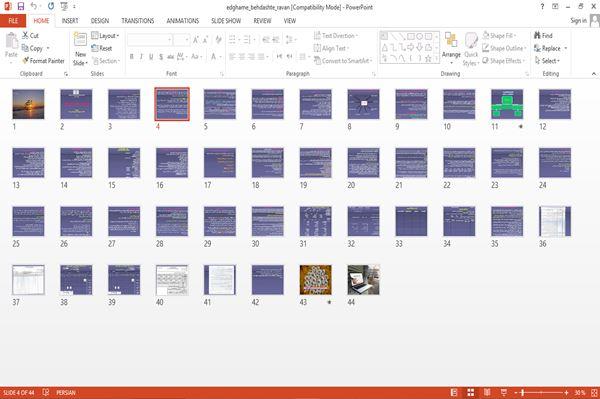
Task: Click the Undo arrow icon
Action: [x=34, y=6]
